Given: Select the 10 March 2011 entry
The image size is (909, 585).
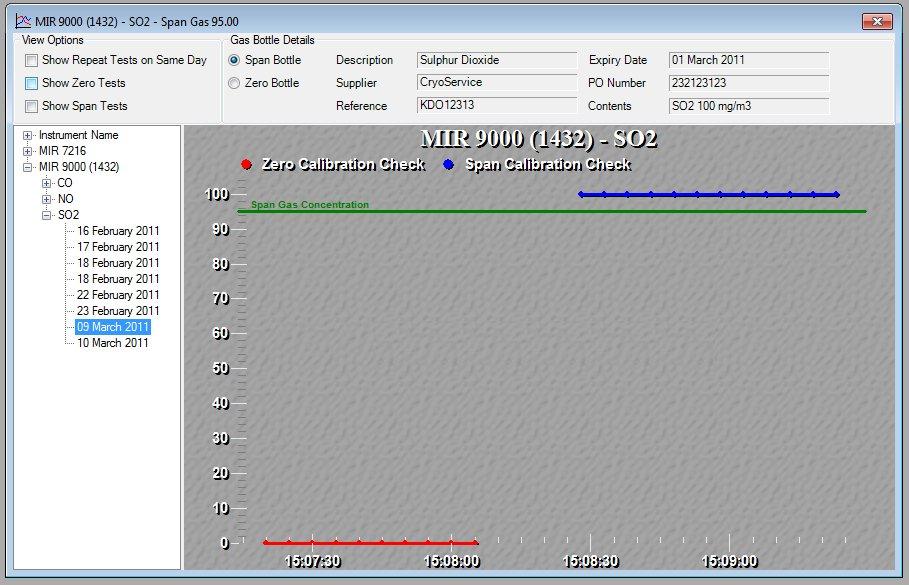Looking at the screenshot, I should coord(112,343).
